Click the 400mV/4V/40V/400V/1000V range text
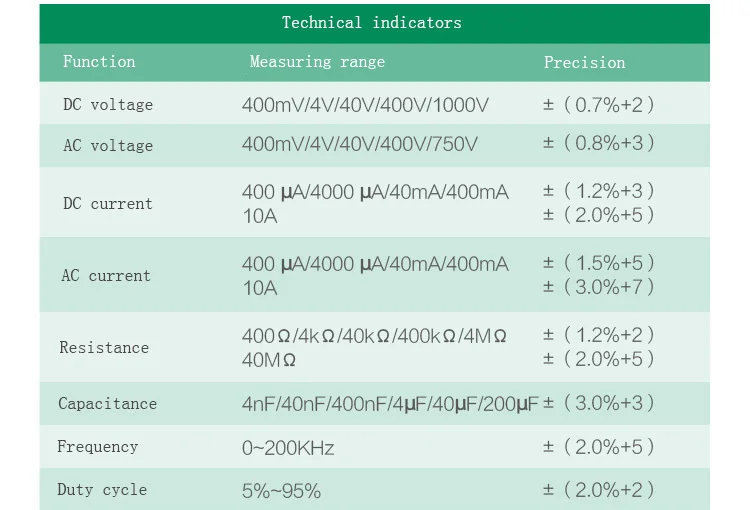 tap(365, 104)
